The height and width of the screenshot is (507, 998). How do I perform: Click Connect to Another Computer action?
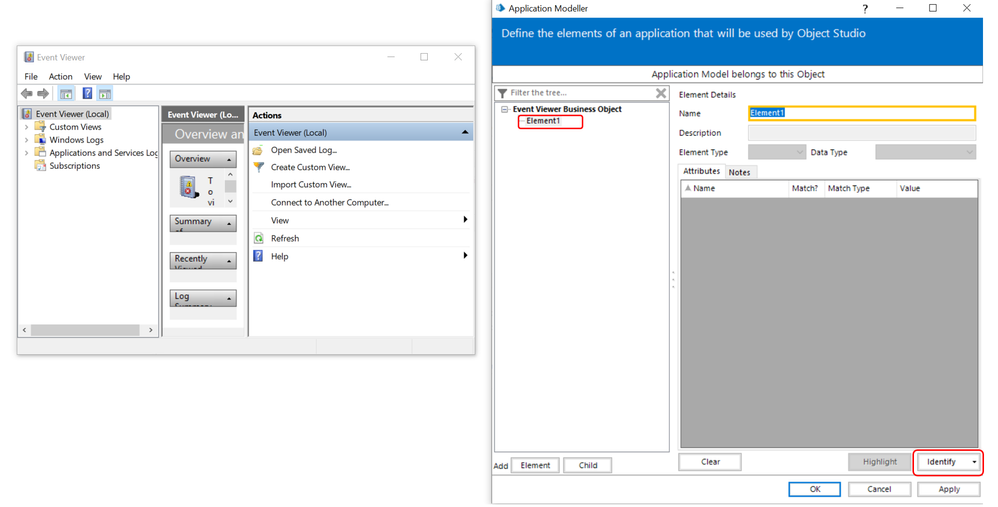tap(330, 202)
